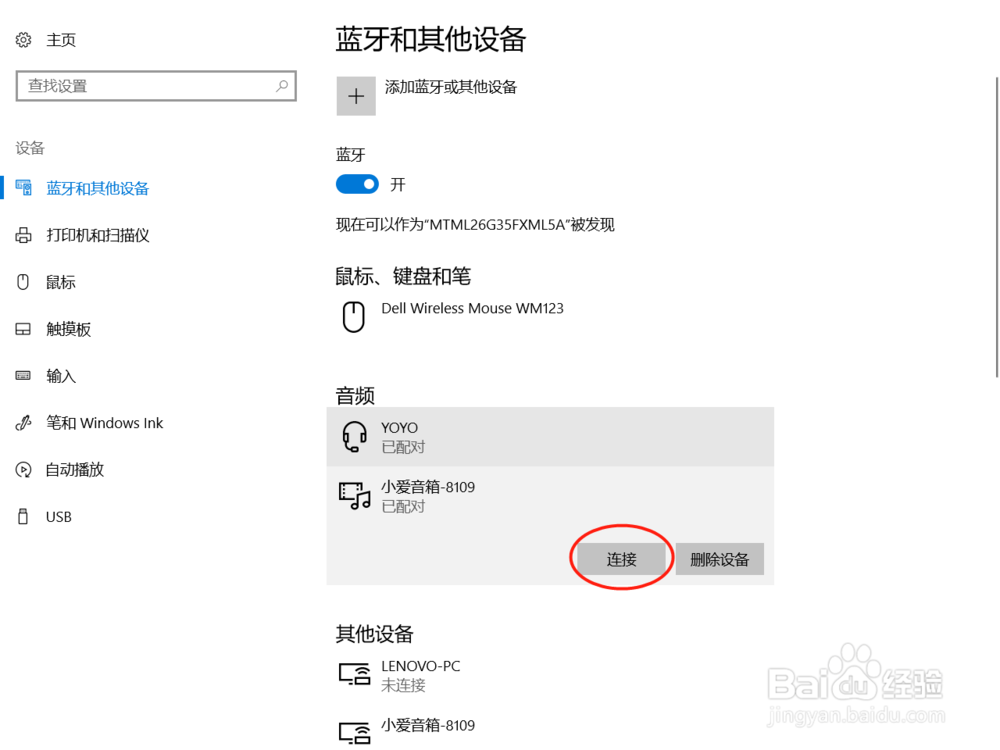Click the Dell Wireless Mouse icon

click(x=354, y=317)
